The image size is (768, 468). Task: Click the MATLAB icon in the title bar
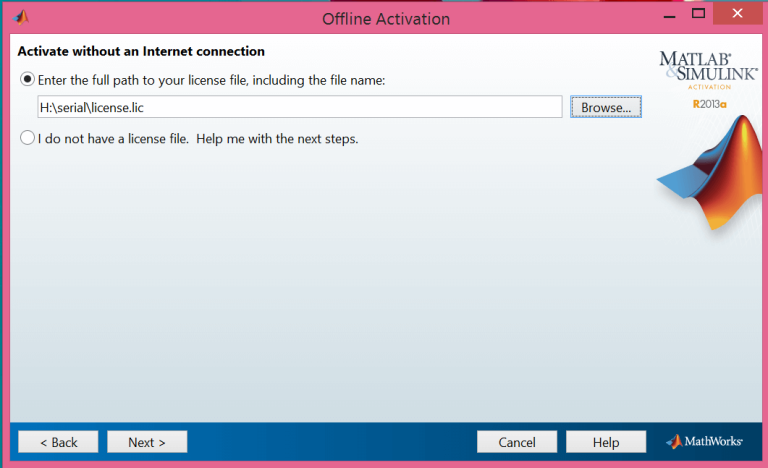[x=21, y=18]
